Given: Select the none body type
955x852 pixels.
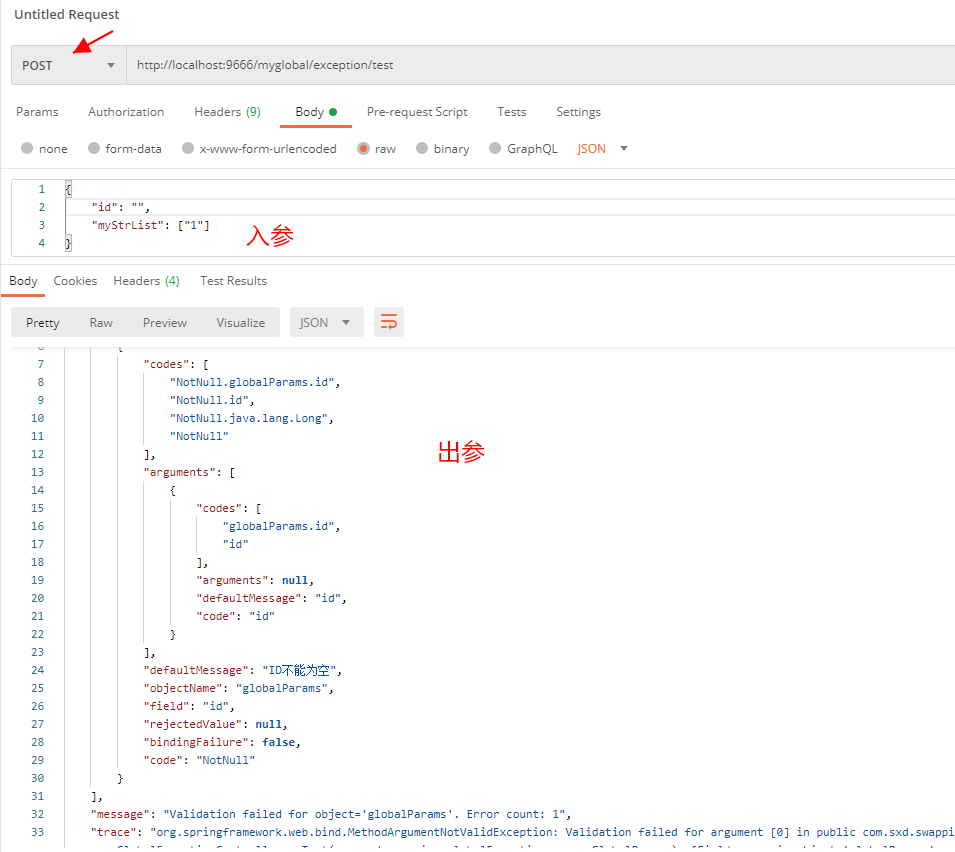Looking at the screenshot, I should [x=44, y=149].
